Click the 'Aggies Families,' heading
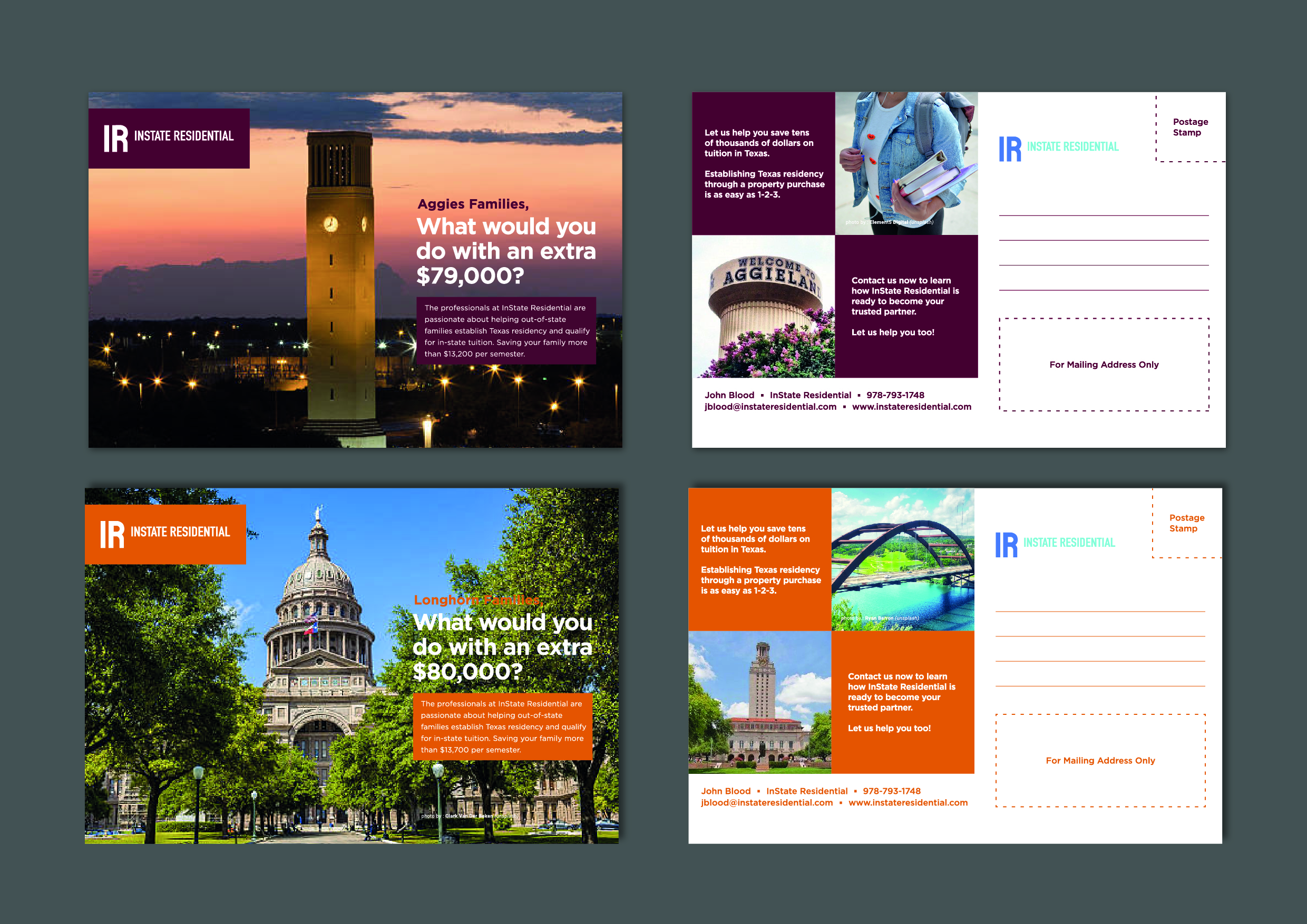Image resolution: width=1307 pixels, height=924 pixels. coord(473,204)
